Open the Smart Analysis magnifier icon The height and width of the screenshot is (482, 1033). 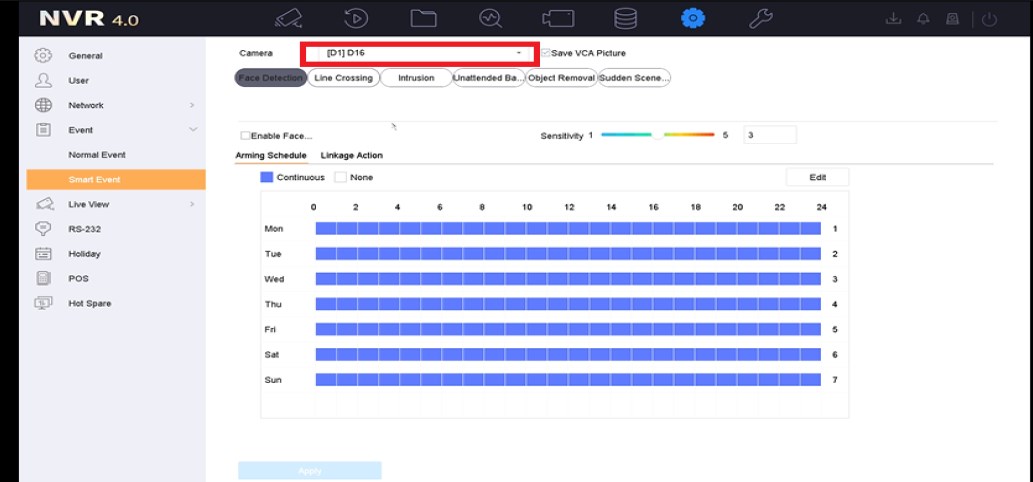click(490, 19)
